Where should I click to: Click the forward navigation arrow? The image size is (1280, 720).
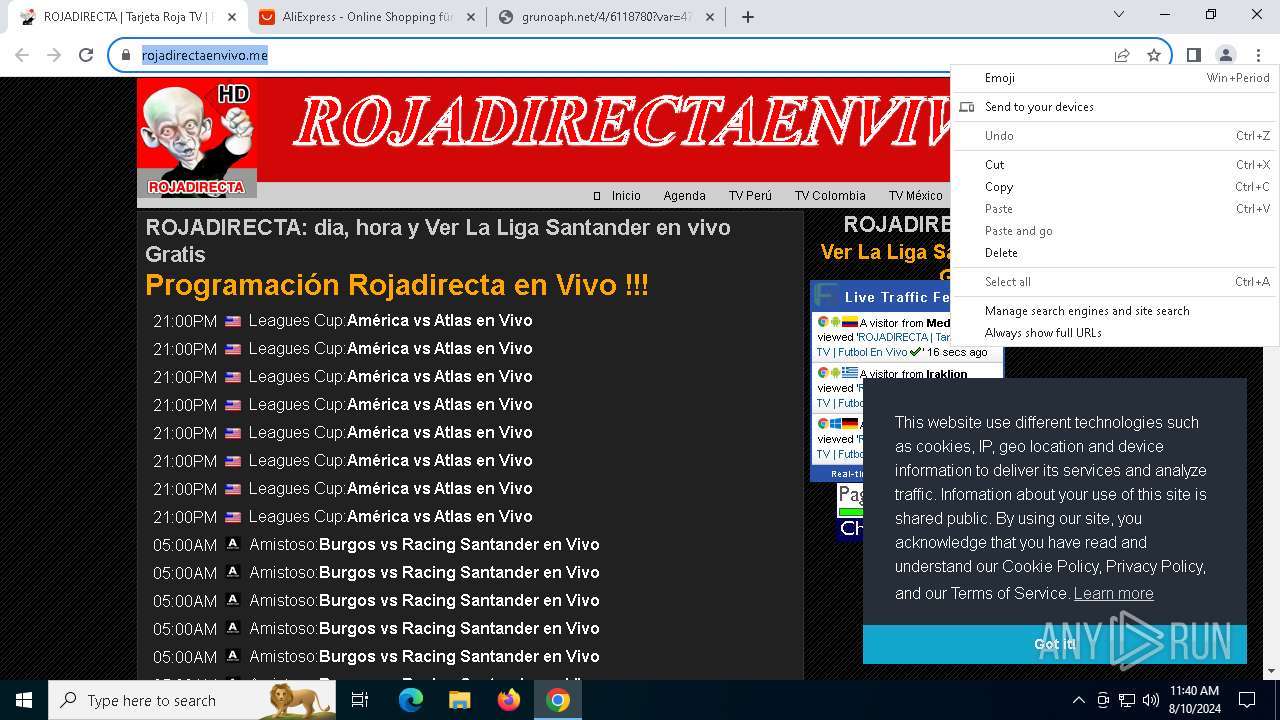tap(54, 55)
